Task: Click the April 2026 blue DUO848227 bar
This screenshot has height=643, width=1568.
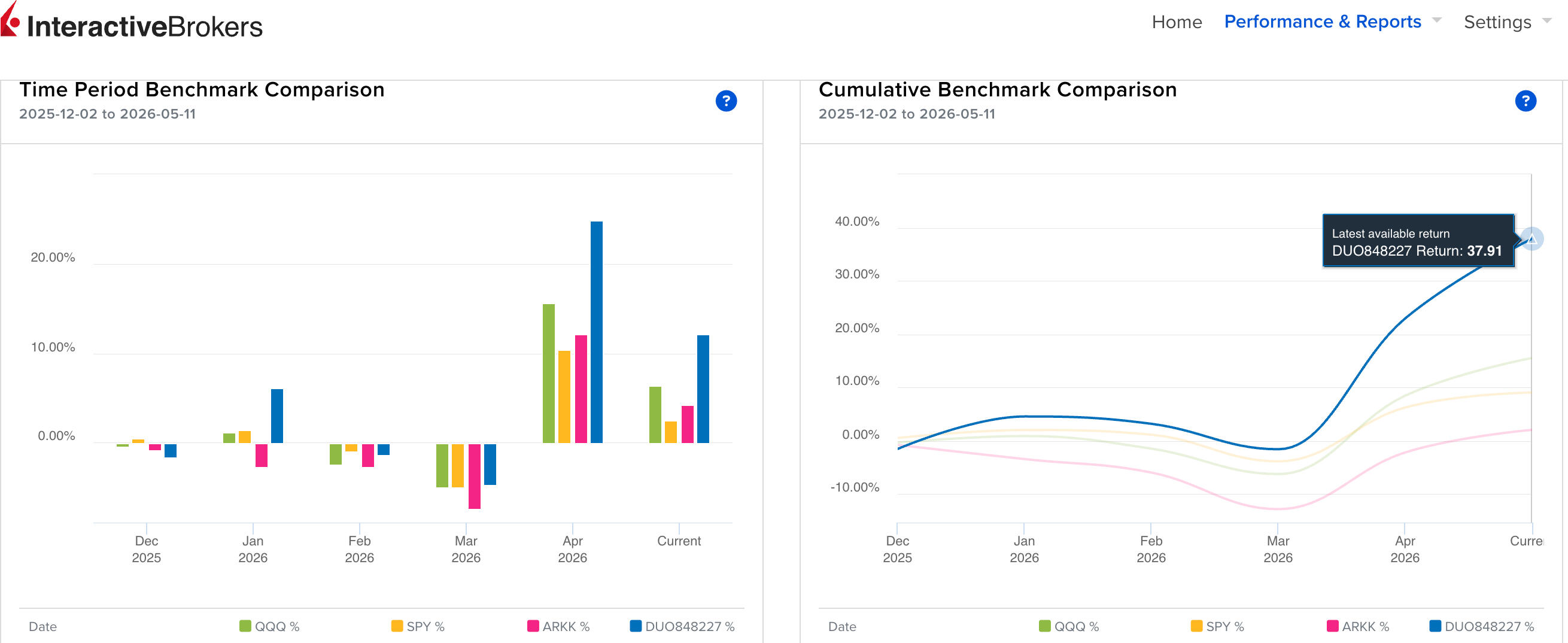Action: point(597,332)
